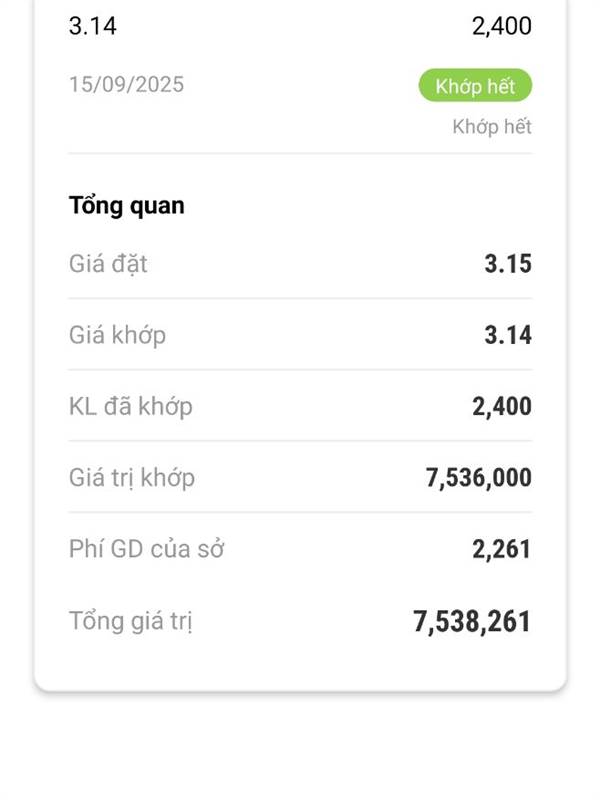Tap the 2,400 quantity above the green badge
The image size is (600, 800).
pyautogui.click(x=501, y=26)
